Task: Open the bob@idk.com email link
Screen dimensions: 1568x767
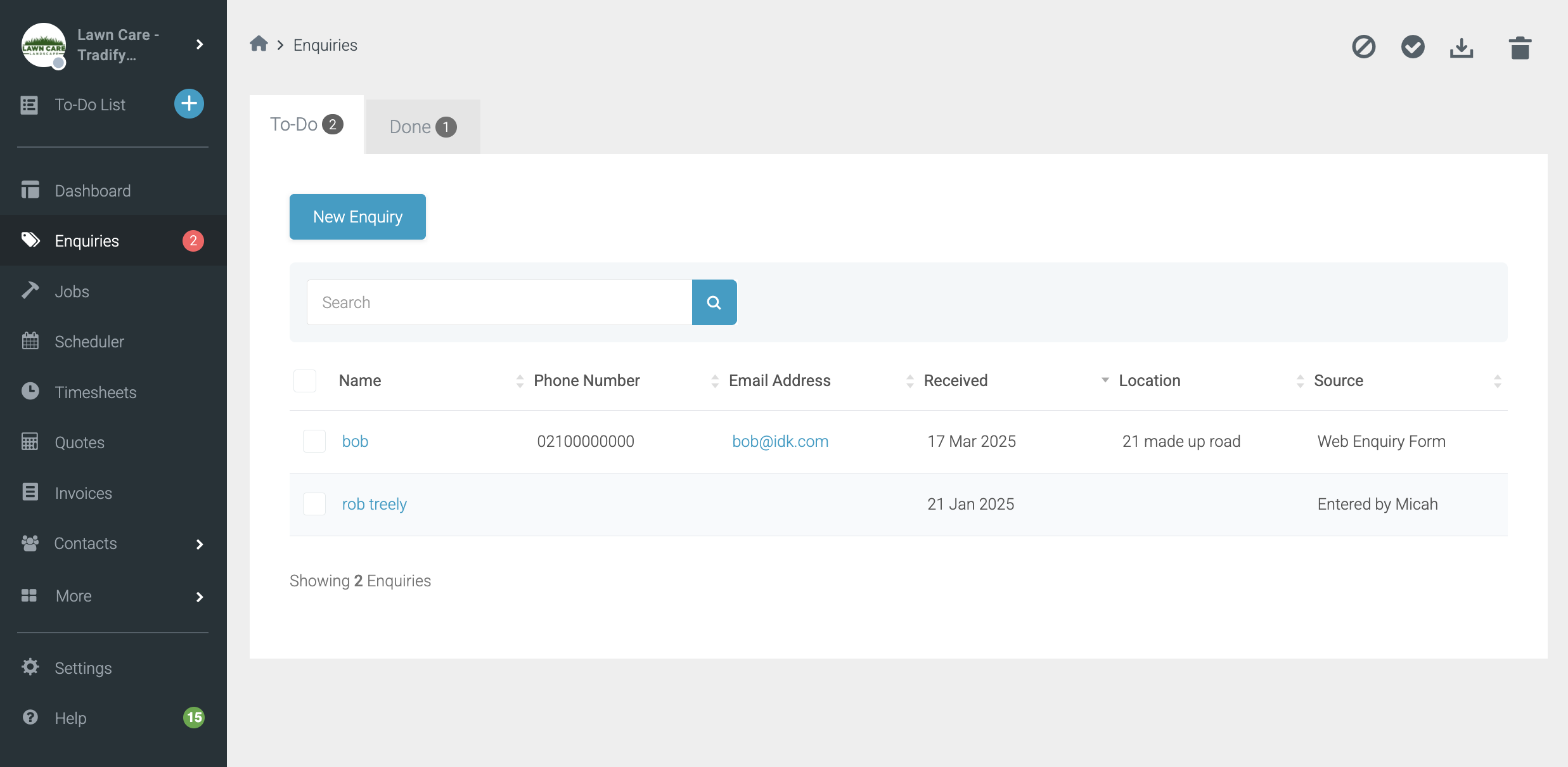Action: click(x=780, y=441)
